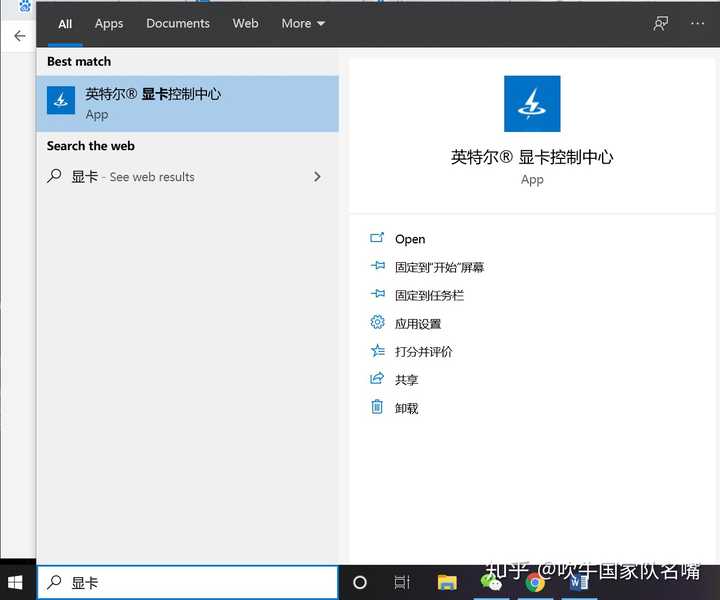The width and height of the screenshot is (720, 600).
Task: Click magnifier icon beside 显卡 web result
Action: coord(54,176)
